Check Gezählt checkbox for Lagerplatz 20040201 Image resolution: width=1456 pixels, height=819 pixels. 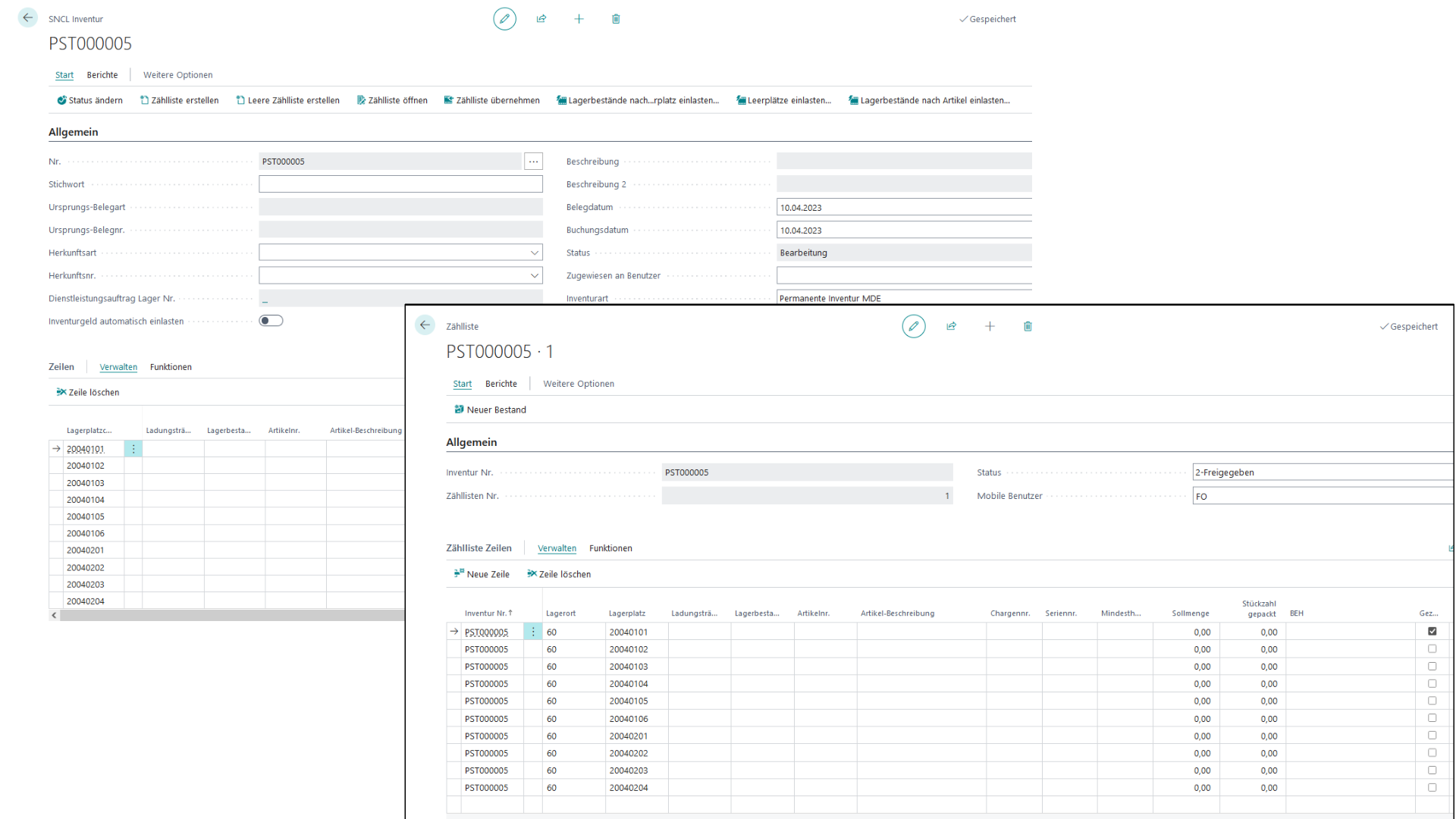pyautogui.click(x=1432, y=736)
